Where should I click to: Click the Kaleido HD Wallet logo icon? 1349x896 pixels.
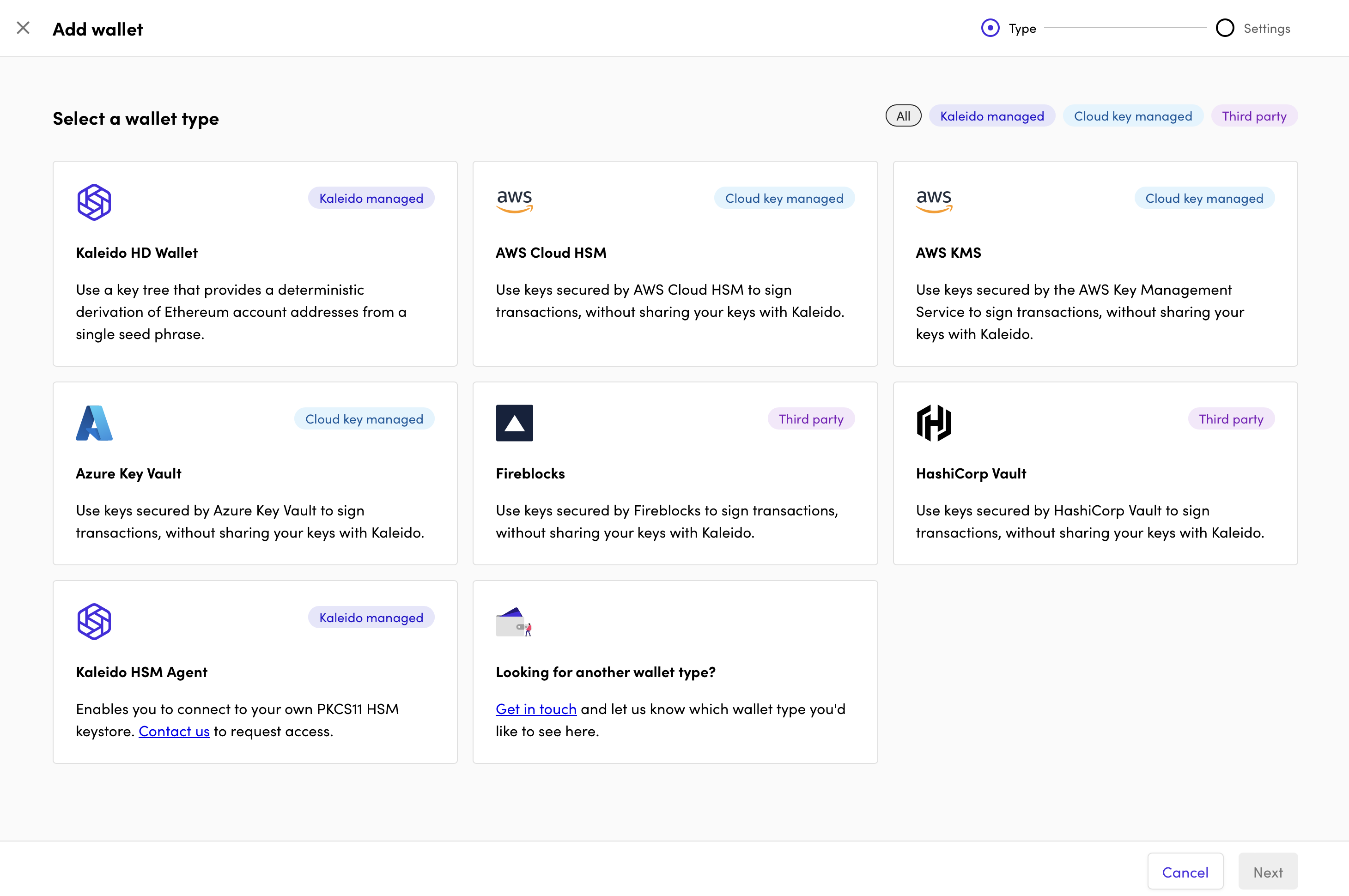coord(94,202)
